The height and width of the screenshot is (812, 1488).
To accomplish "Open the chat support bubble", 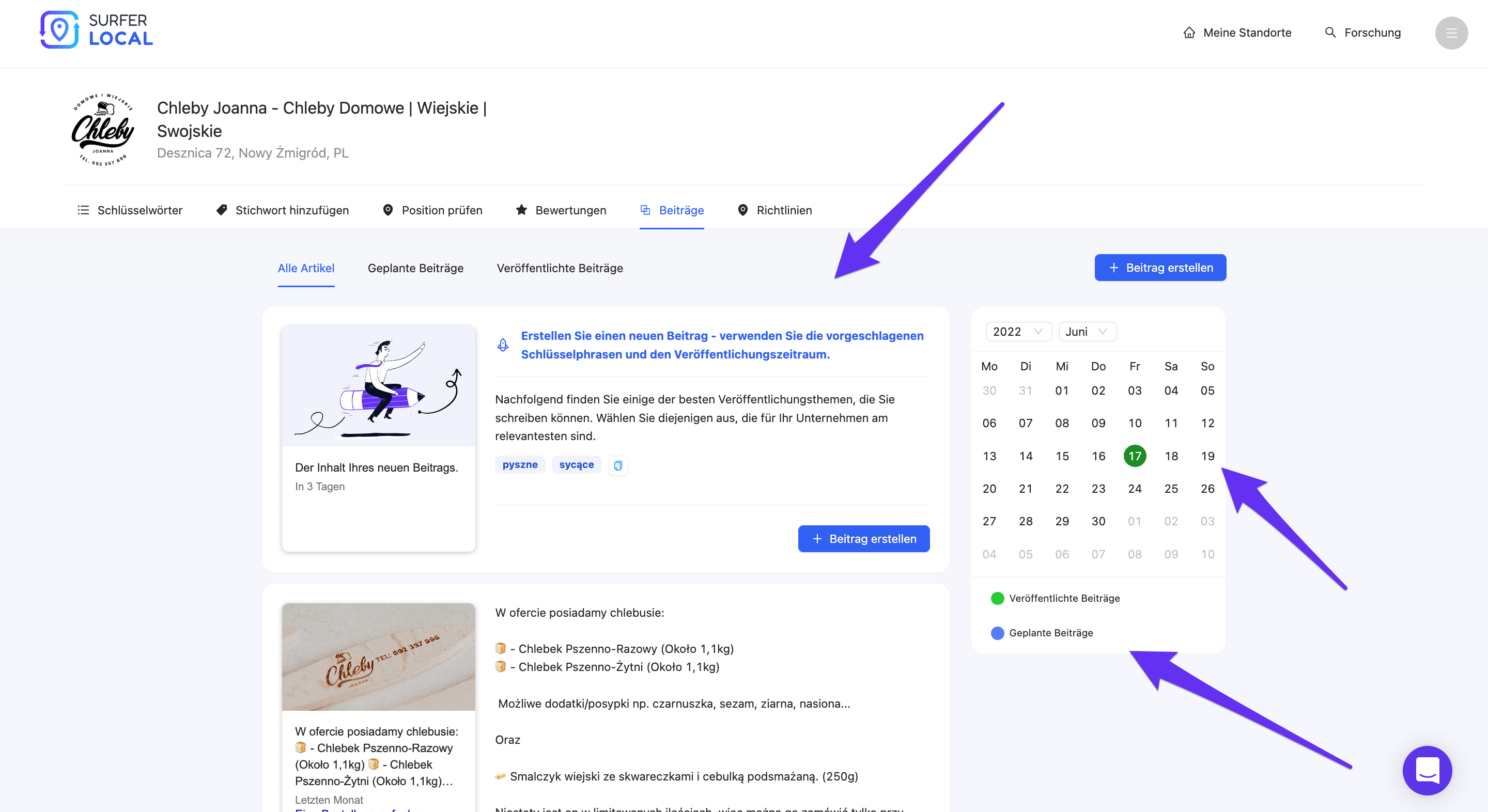I will pos(1427,770).
